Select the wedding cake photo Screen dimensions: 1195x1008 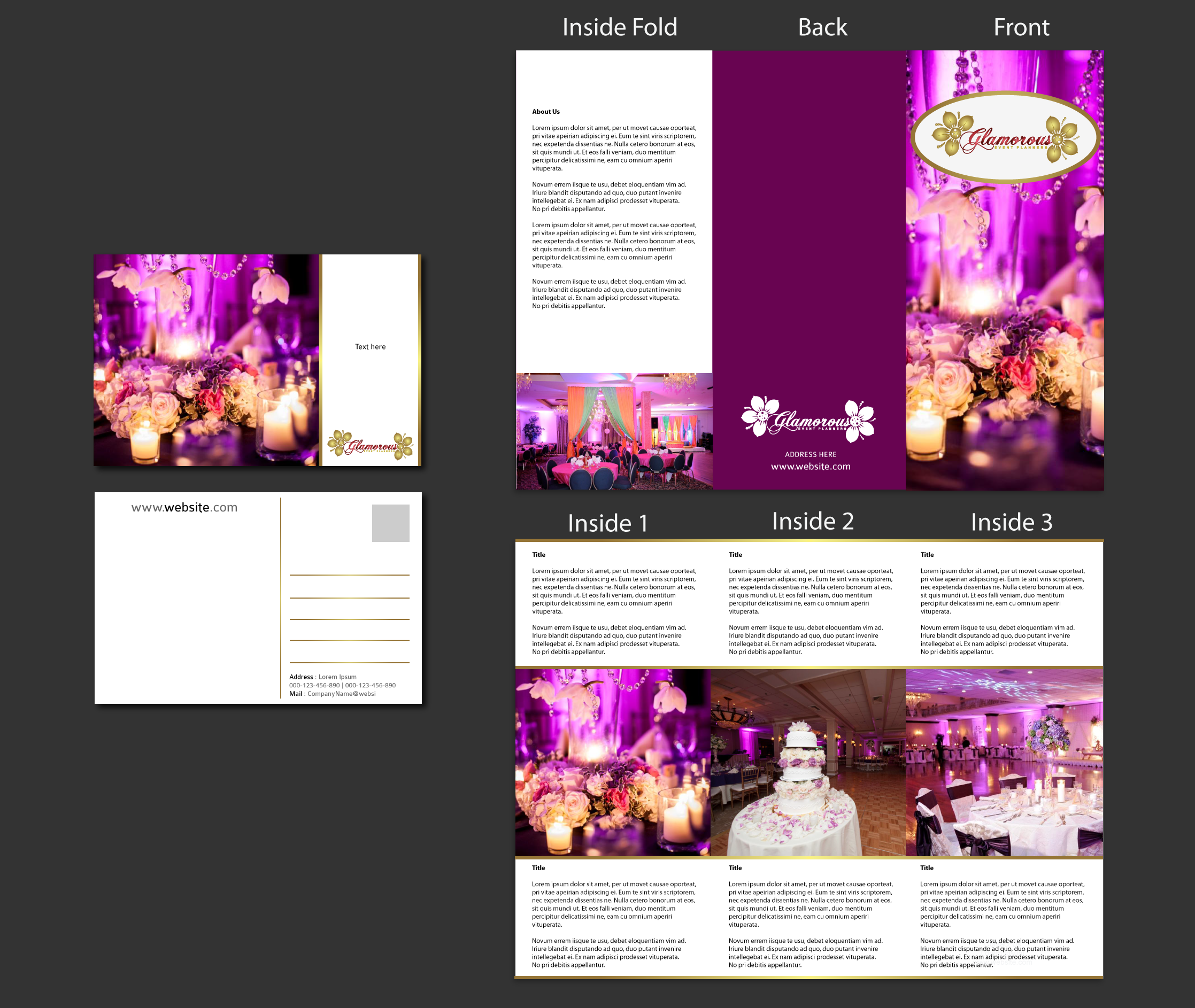(807, 762)
